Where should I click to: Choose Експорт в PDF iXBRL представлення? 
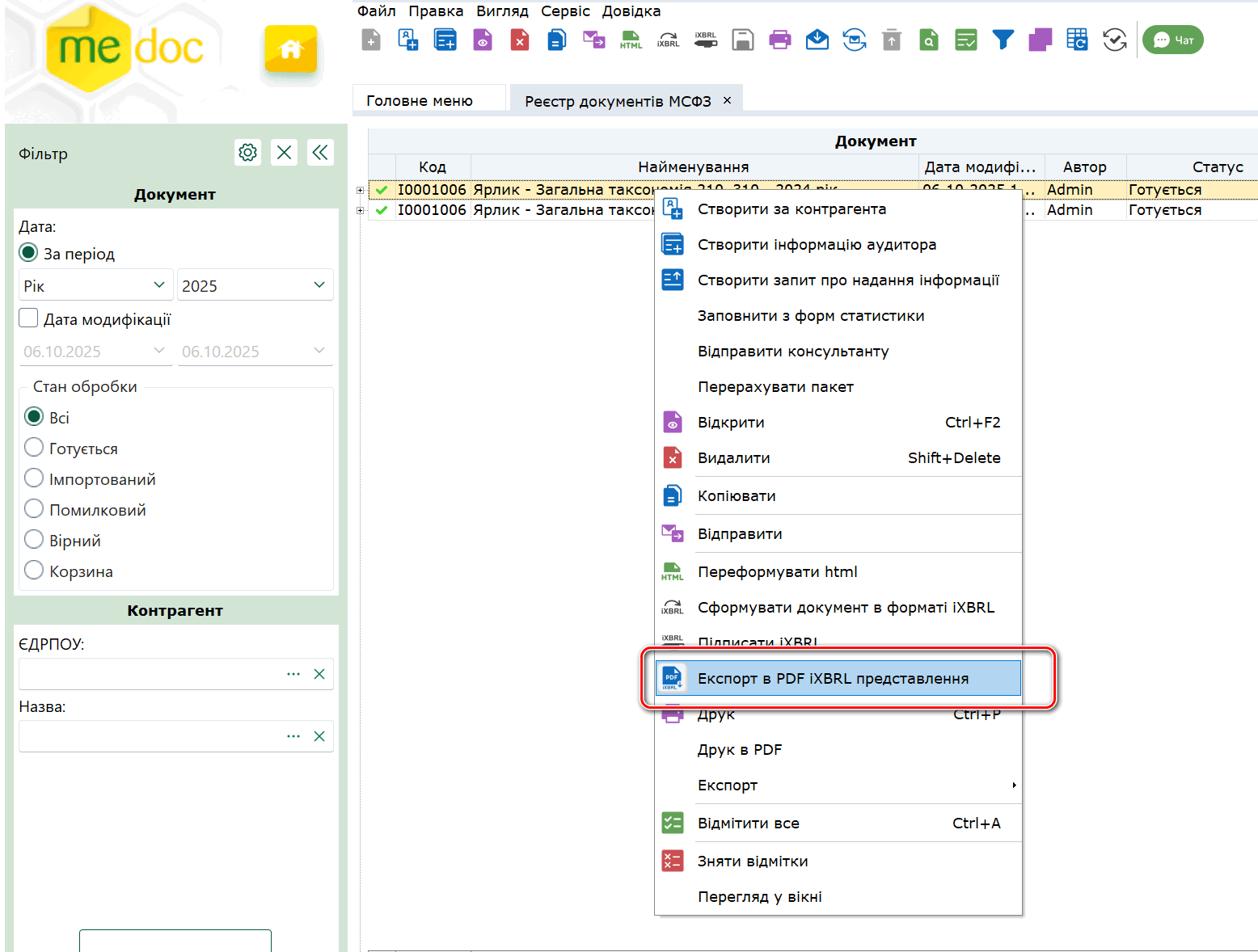tap(838, 678)
